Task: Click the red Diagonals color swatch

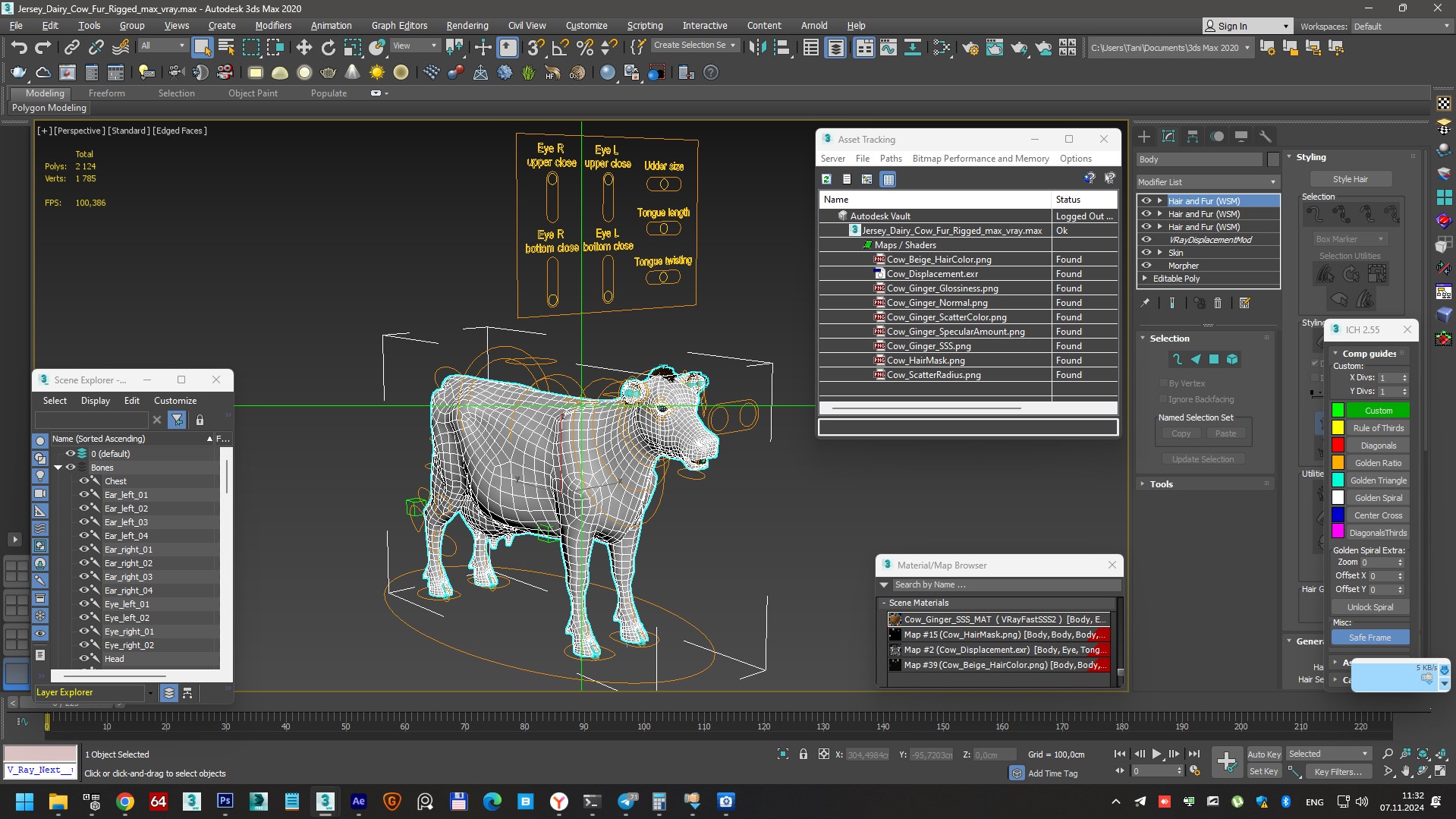Action: (1338, 446)
